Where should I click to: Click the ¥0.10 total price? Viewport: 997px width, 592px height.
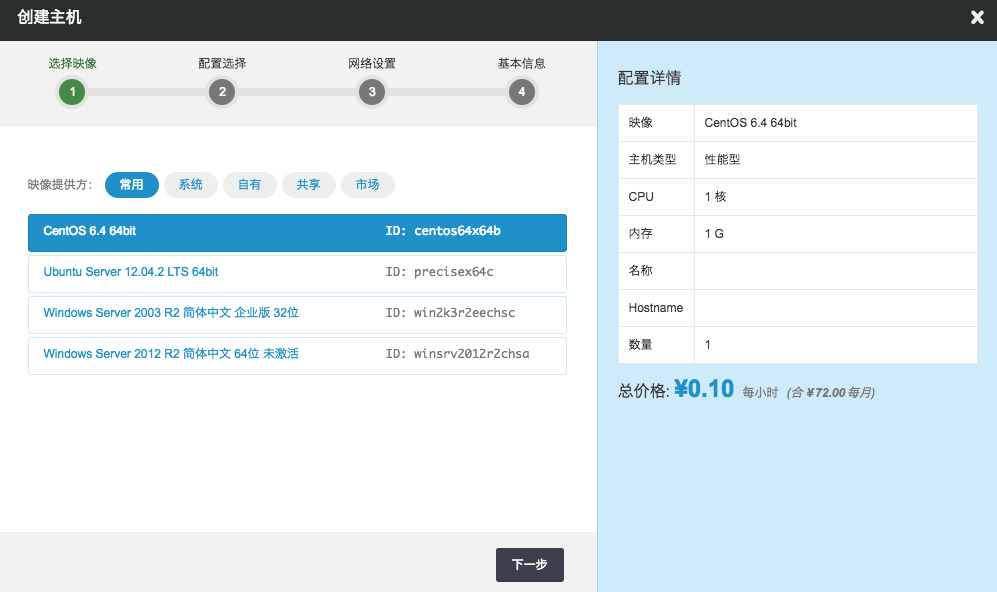(x=704, y=389)
